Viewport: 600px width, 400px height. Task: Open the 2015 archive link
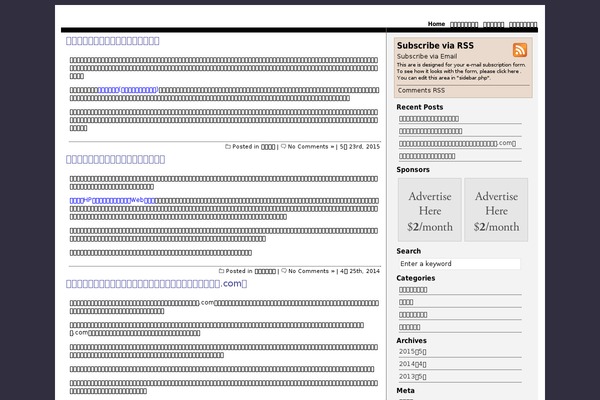pos(412,352)
